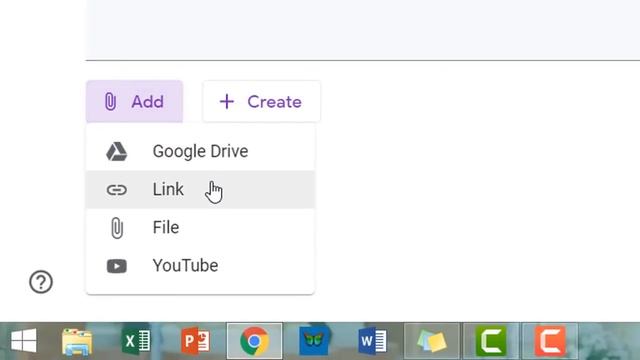Select YouTube from the Add menu

[x=200, y=266]
